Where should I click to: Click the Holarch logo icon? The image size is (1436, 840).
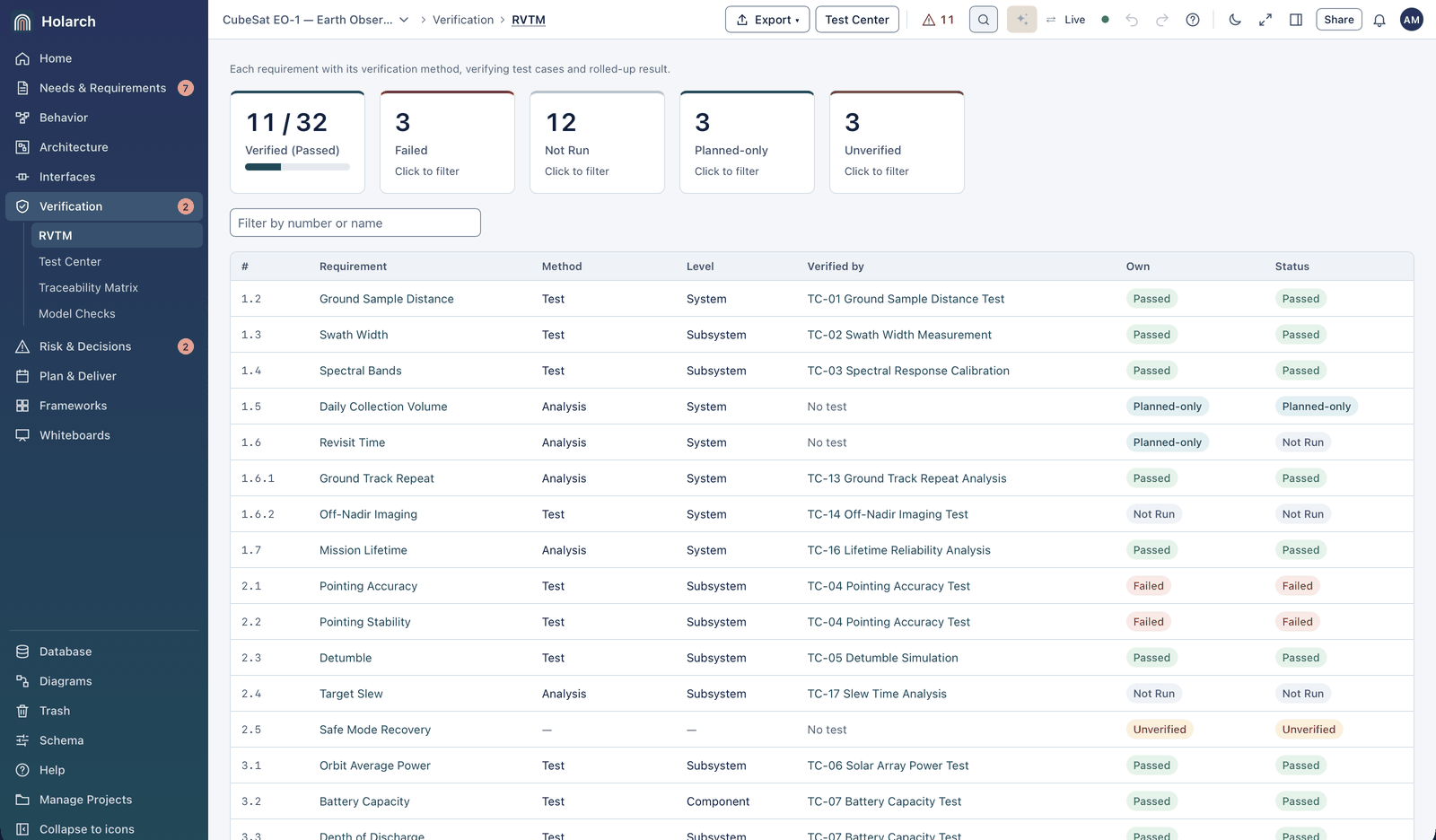pos(22,22)
